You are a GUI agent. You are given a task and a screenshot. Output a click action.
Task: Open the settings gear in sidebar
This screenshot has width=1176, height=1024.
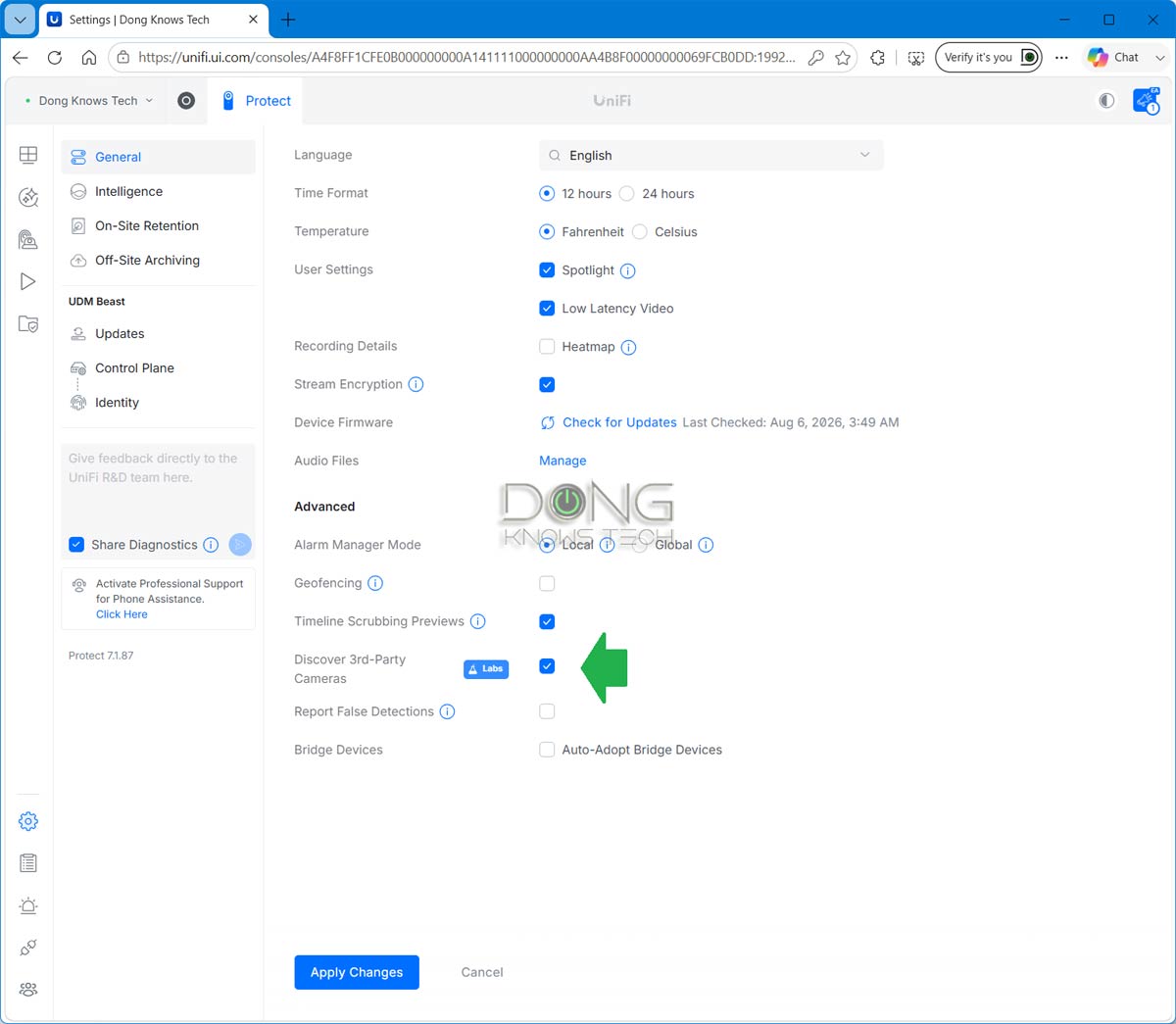pos(28,821)
